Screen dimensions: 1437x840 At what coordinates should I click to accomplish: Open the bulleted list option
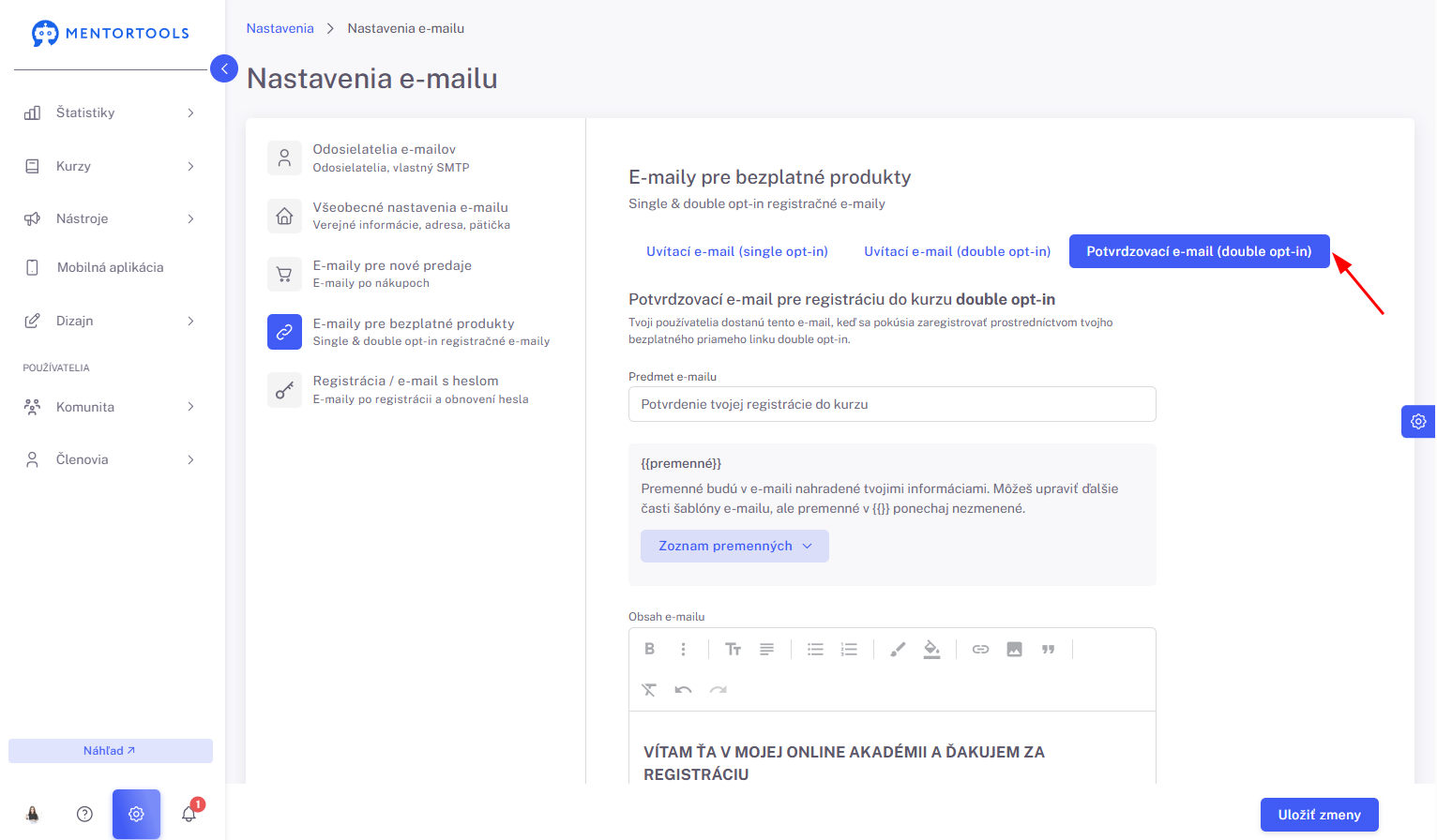(815, 649)
